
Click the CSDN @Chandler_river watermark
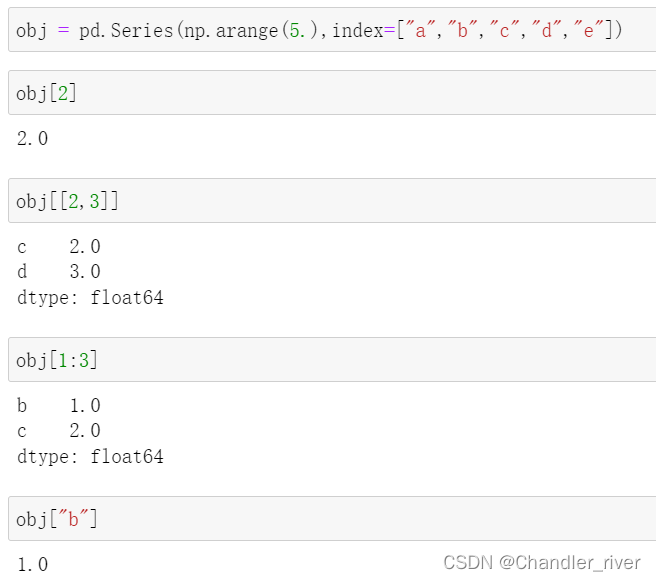tap(542, 563)
